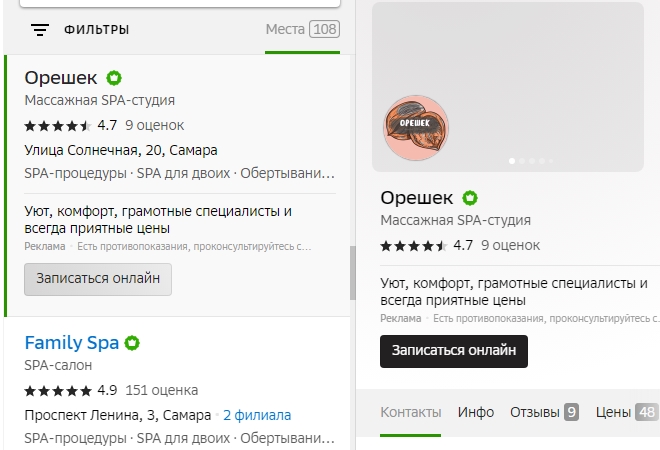Open the Family Spa listing title
This screenshot has height=450, width=660.
(x=71, y=343)
